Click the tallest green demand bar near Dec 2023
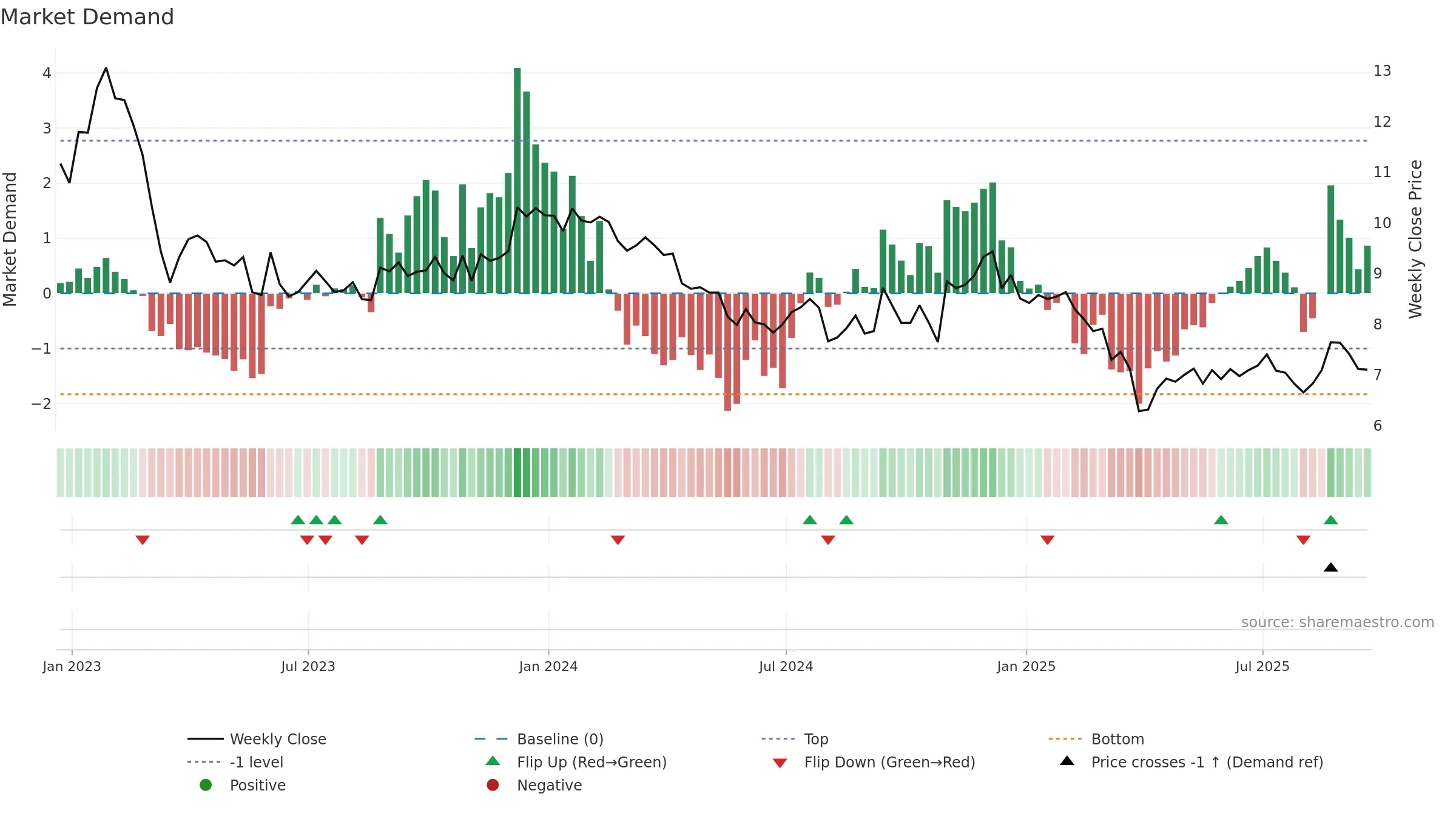 click(x=517, y=180)
